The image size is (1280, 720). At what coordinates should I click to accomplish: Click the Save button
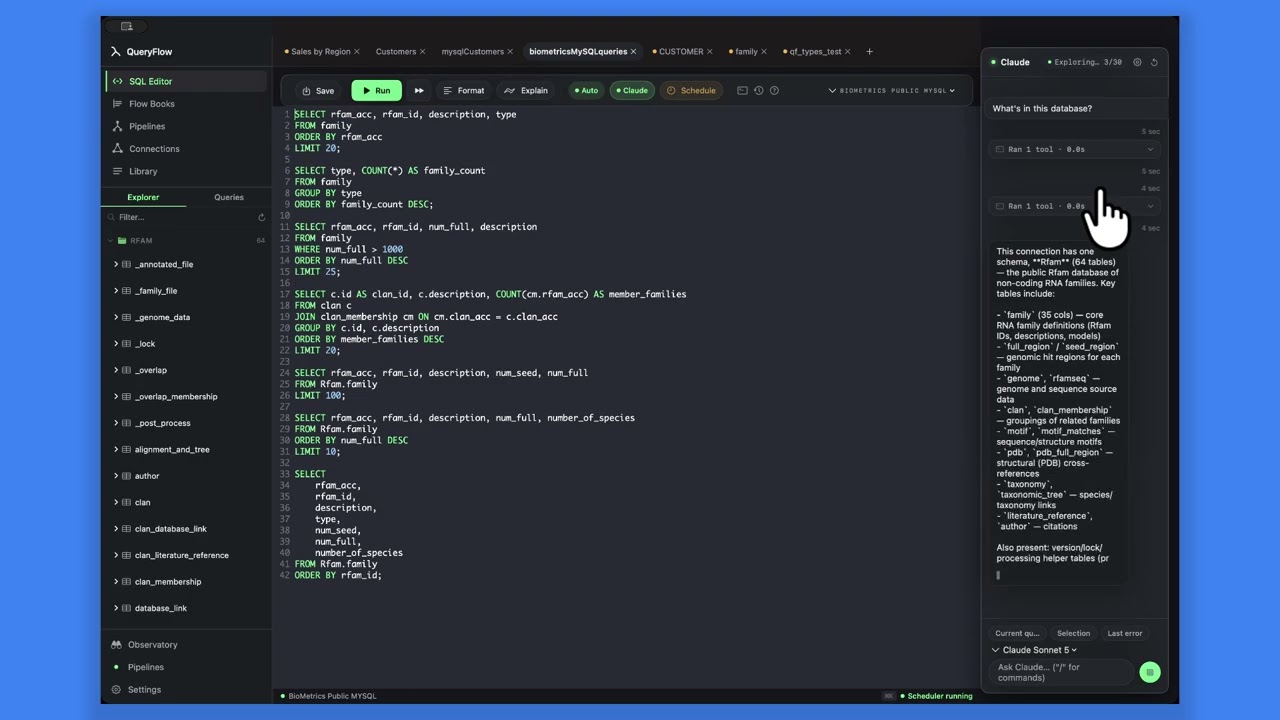click(318, 90)
